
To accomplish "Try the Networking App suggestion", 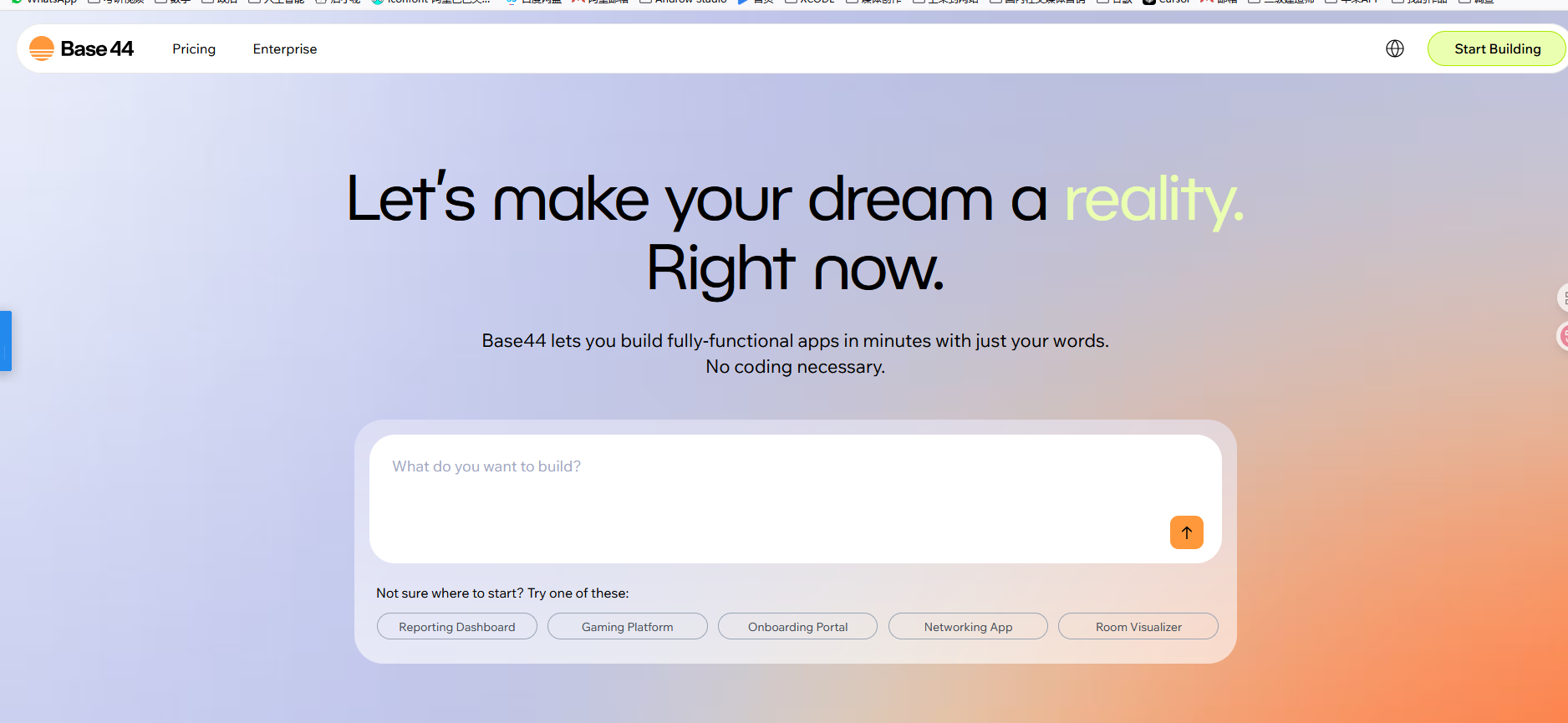I will coord(968,627).
